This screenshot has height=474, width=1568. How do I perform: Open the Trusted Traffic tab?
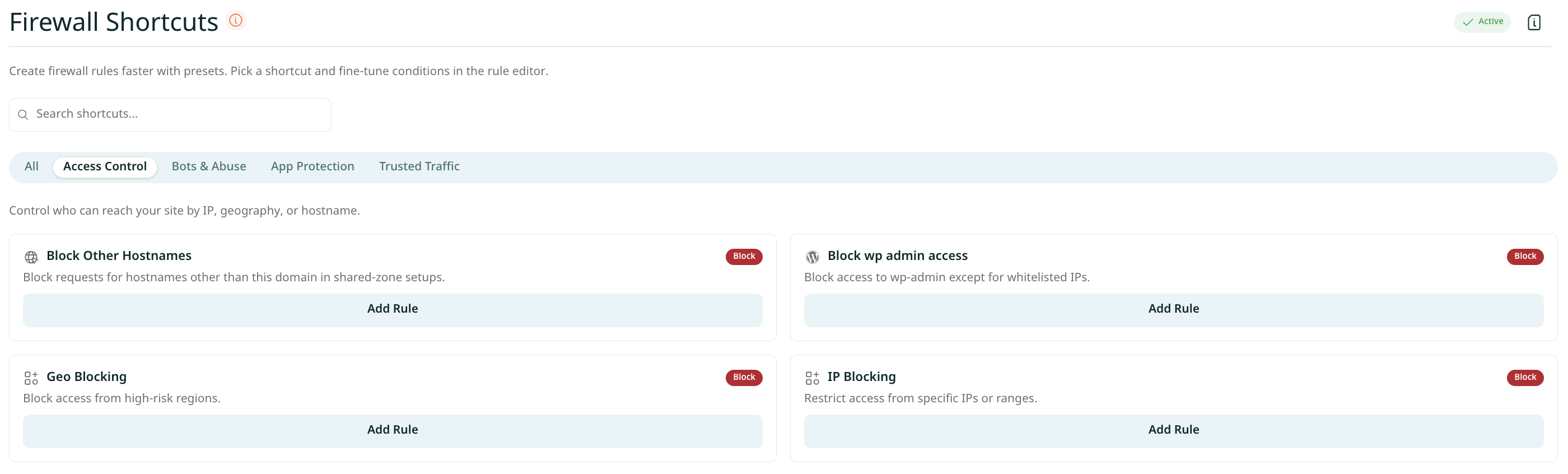tap(419, 167)
